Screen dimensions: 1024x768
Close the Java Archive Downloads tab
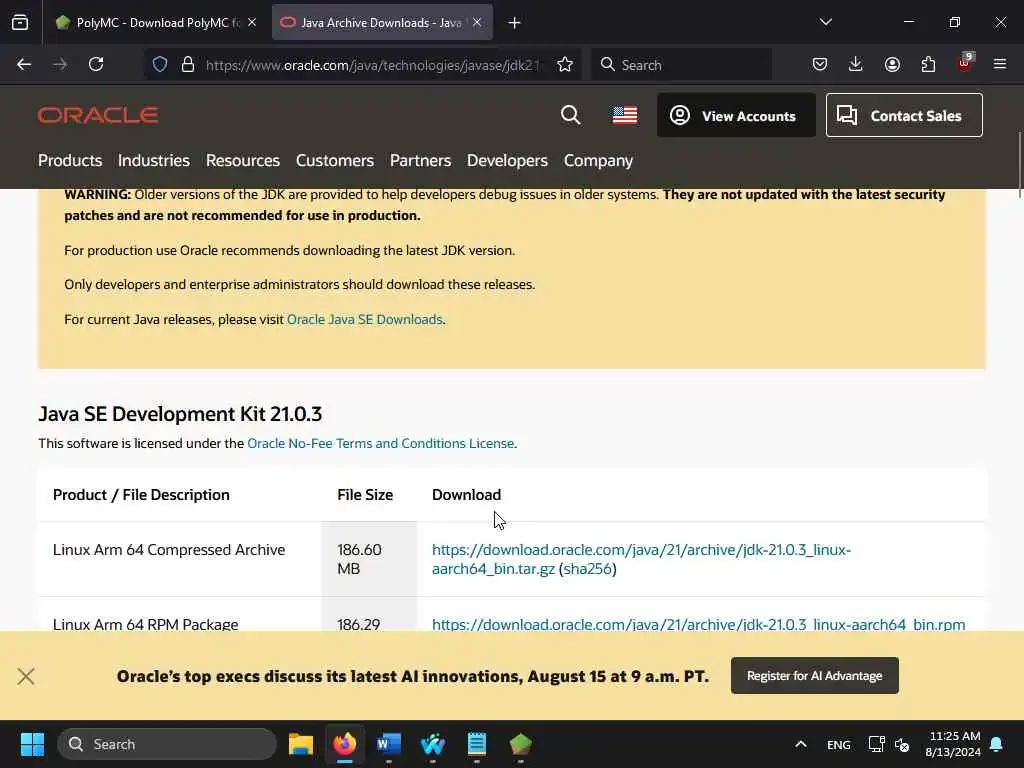point(477,22)
